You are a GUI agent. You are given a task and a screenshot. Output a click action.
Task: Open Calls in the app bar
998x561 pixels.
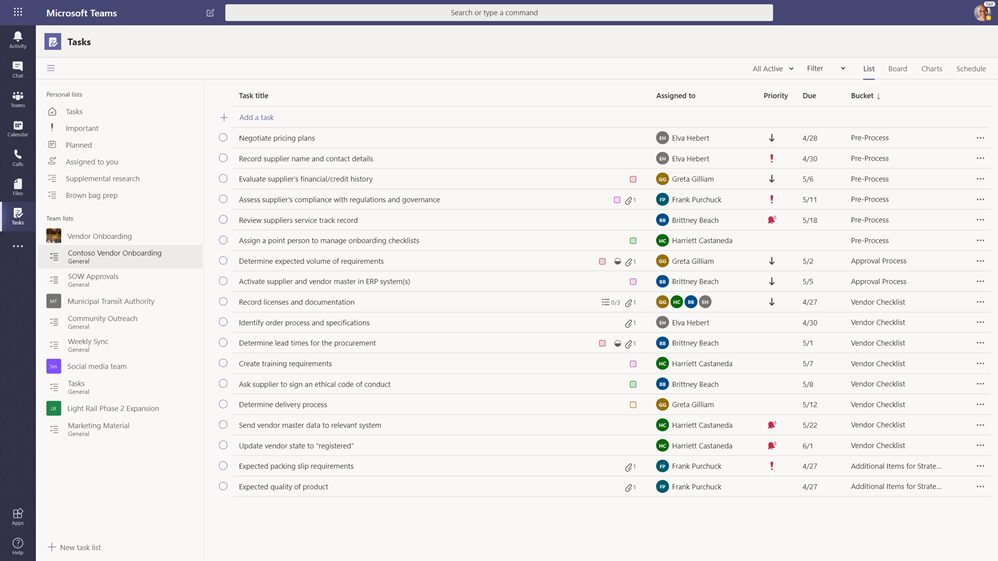point(18,157)
